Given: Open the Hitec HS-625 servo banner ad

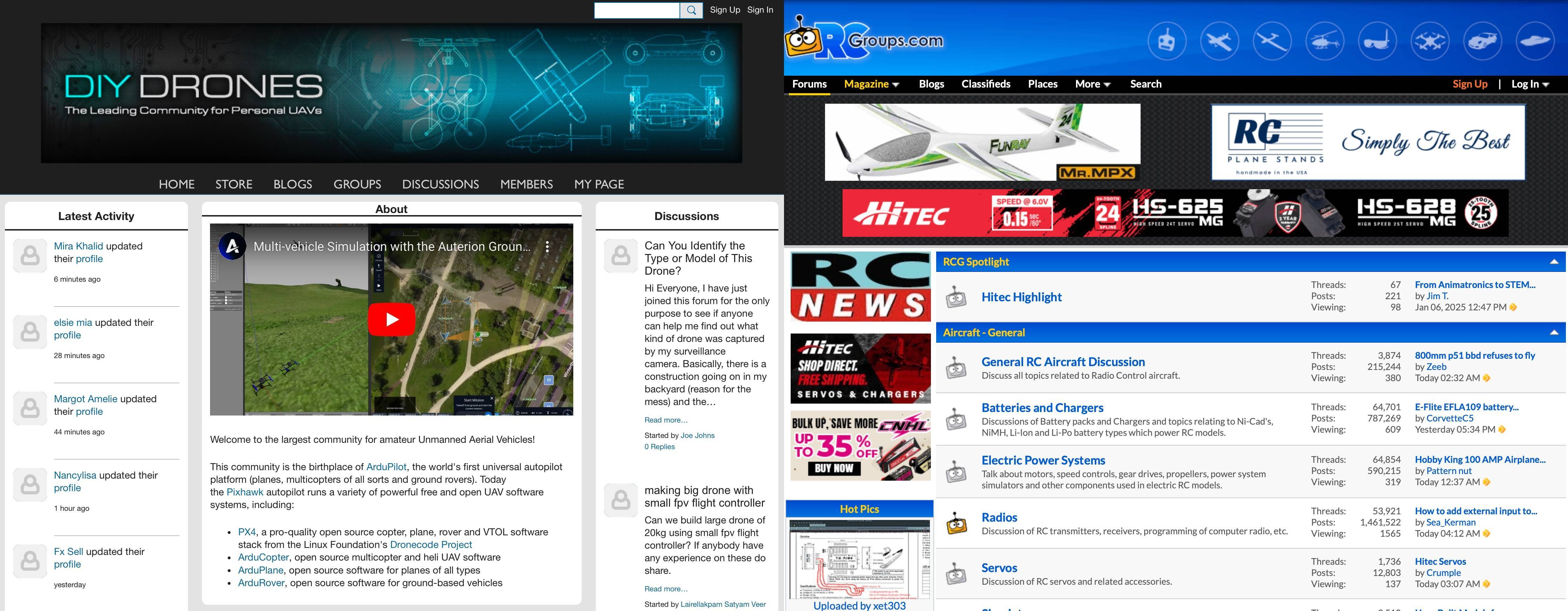Looking at the screenshot, I should tap(1175, 213).
